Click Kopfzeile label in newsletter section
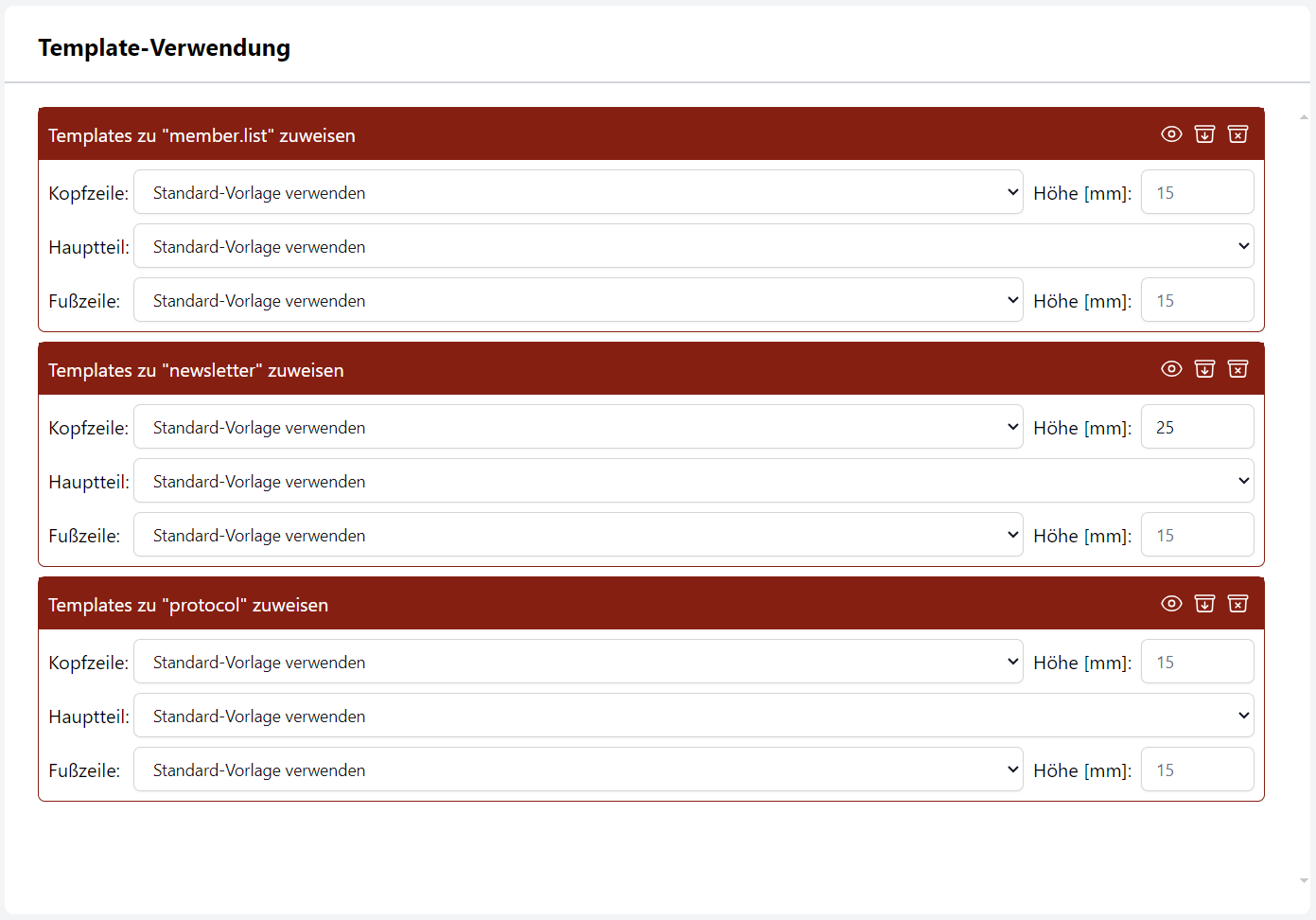Image resolution: width=1316 pixels, height=920 pixels. (88, 428)
